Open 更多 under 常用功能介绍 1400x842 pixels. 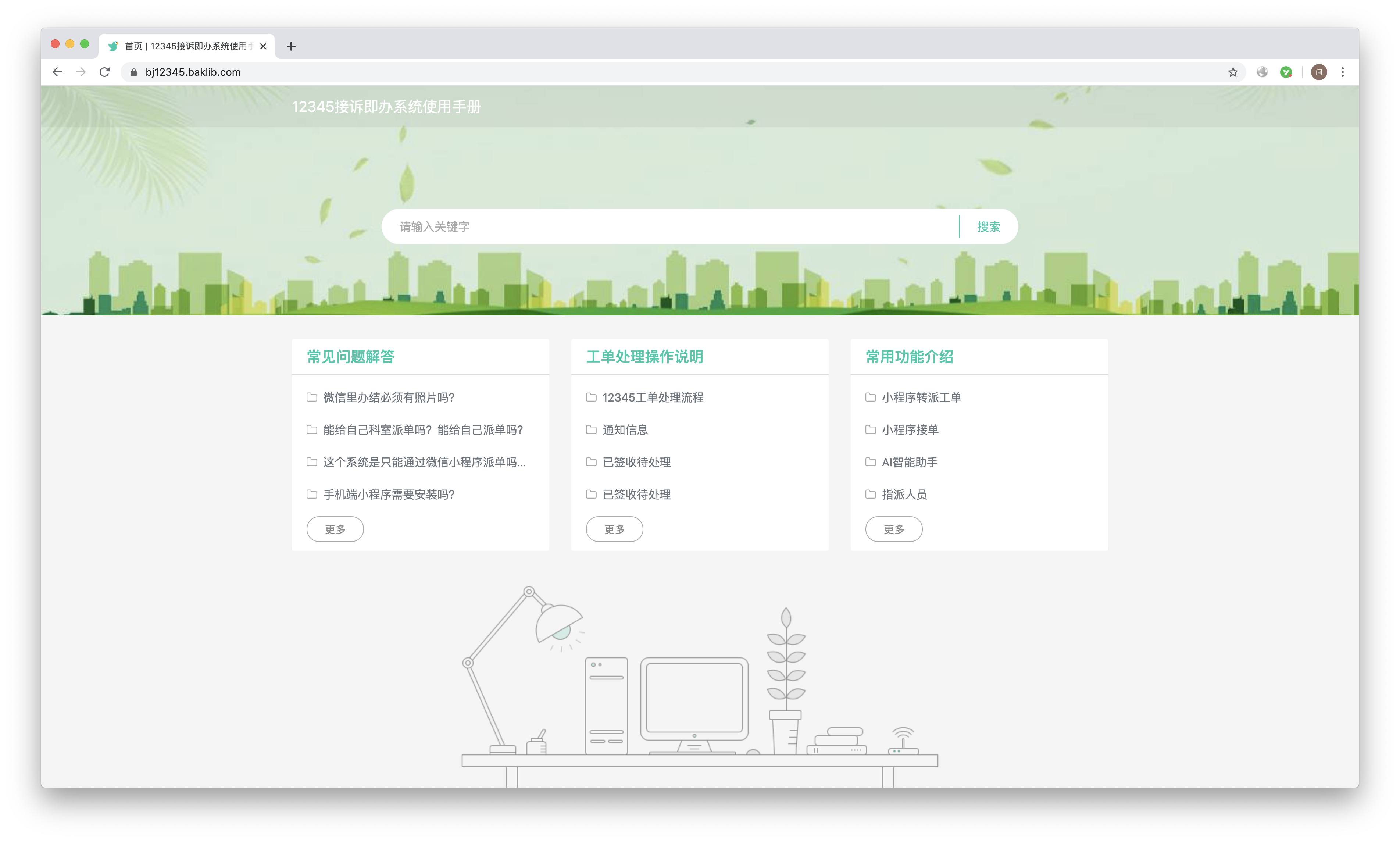coord(893,529)
